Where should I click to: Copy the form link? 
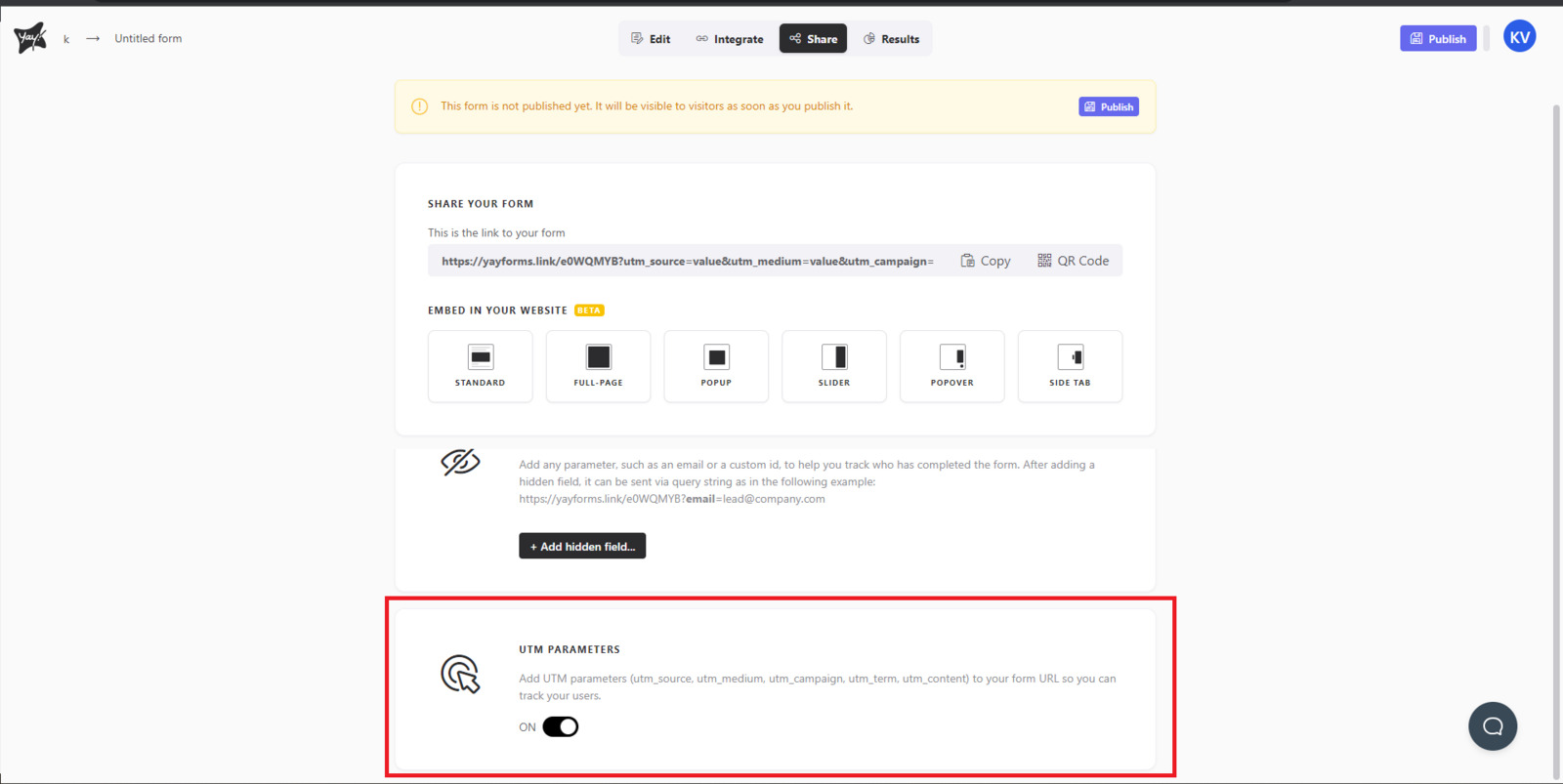(x=986, y=261)
